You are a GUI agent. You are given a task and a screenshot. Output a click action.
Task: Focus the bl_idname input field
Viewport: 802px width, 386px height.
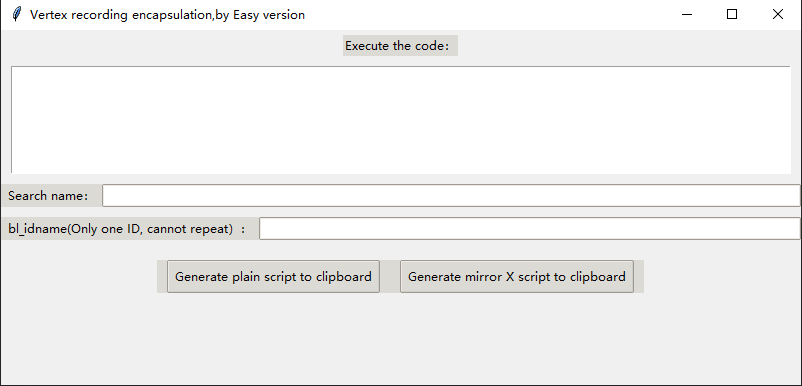[x=529, y=228]
